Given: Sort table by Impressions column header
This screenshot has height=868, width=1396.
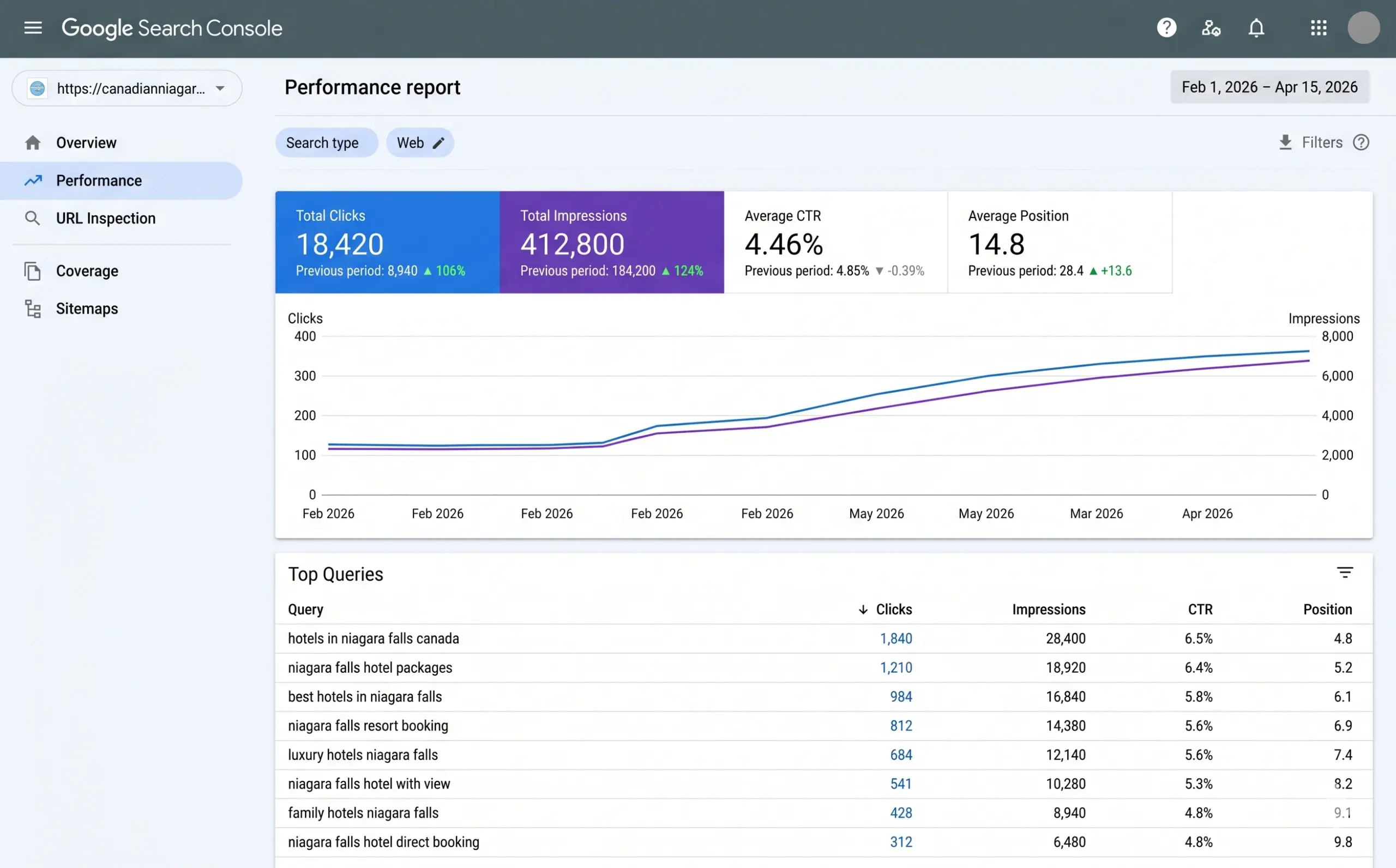Looking at the screenshot, I should pyautogui.click(x=1049, y=610).
